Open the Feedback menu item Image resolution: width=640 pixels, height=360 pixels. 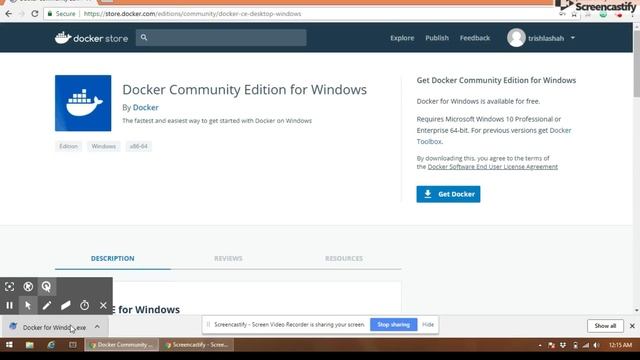(475, 38)
